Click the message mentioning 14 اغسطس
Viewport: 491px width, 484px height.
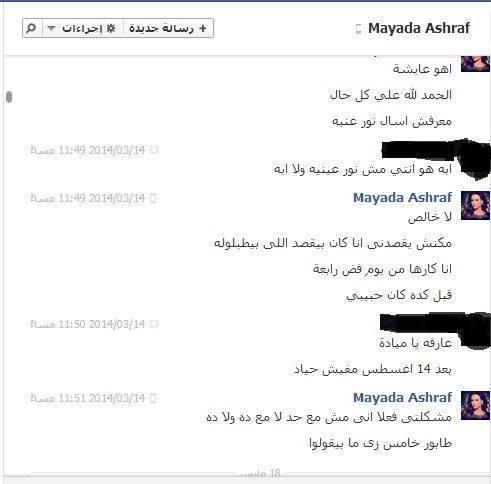(373, 369)
